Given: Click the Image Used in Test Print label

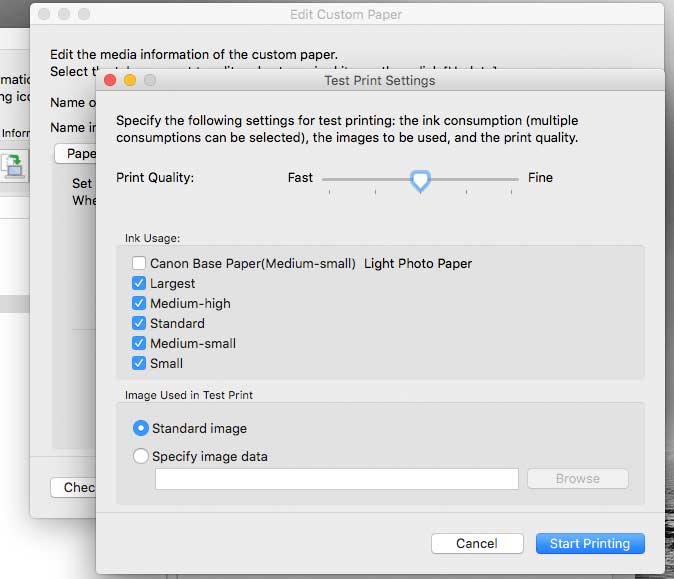Looking at the screenshot, I should pos(189,395).
